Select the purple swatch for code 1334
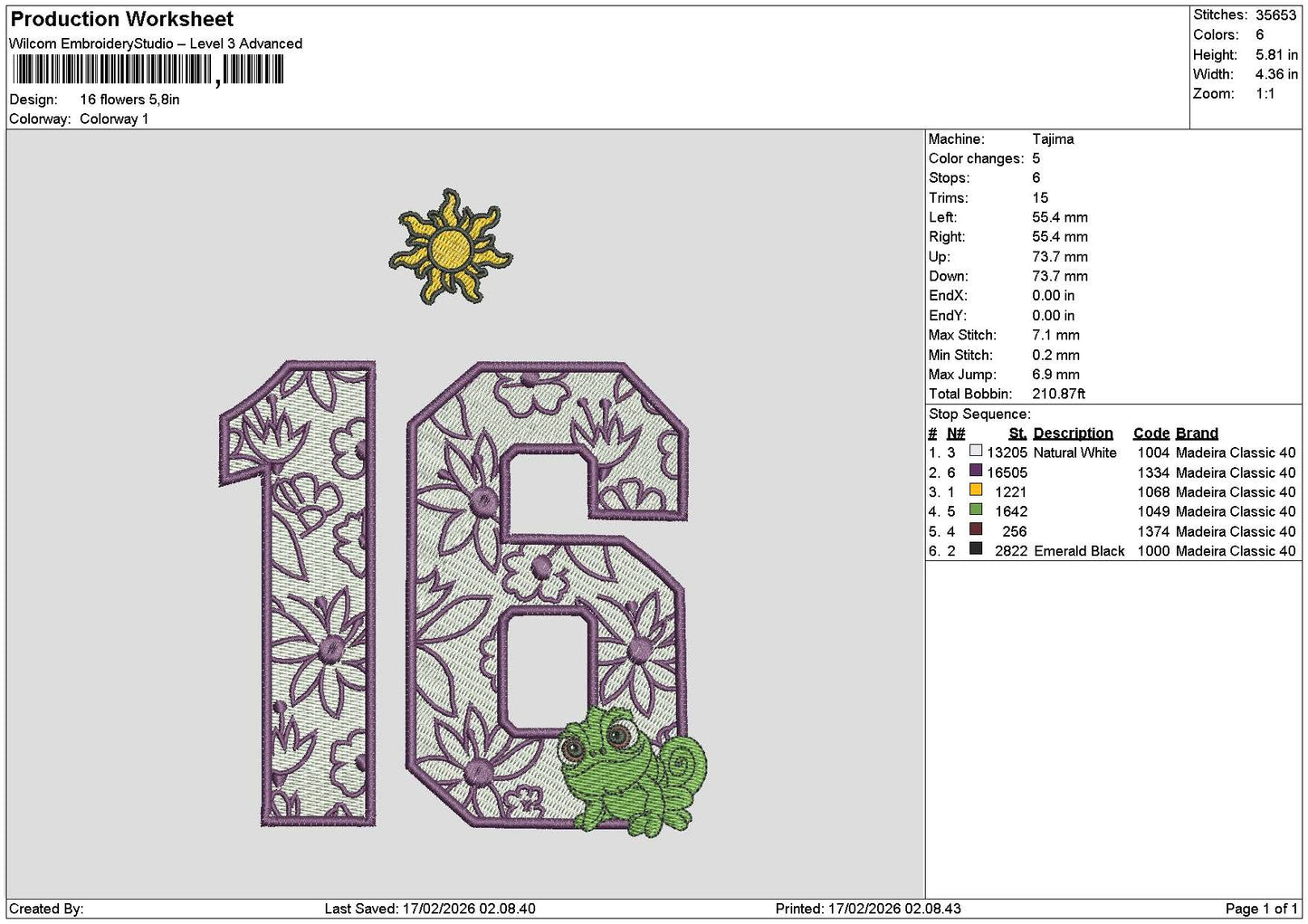 [x=976, y=471]
